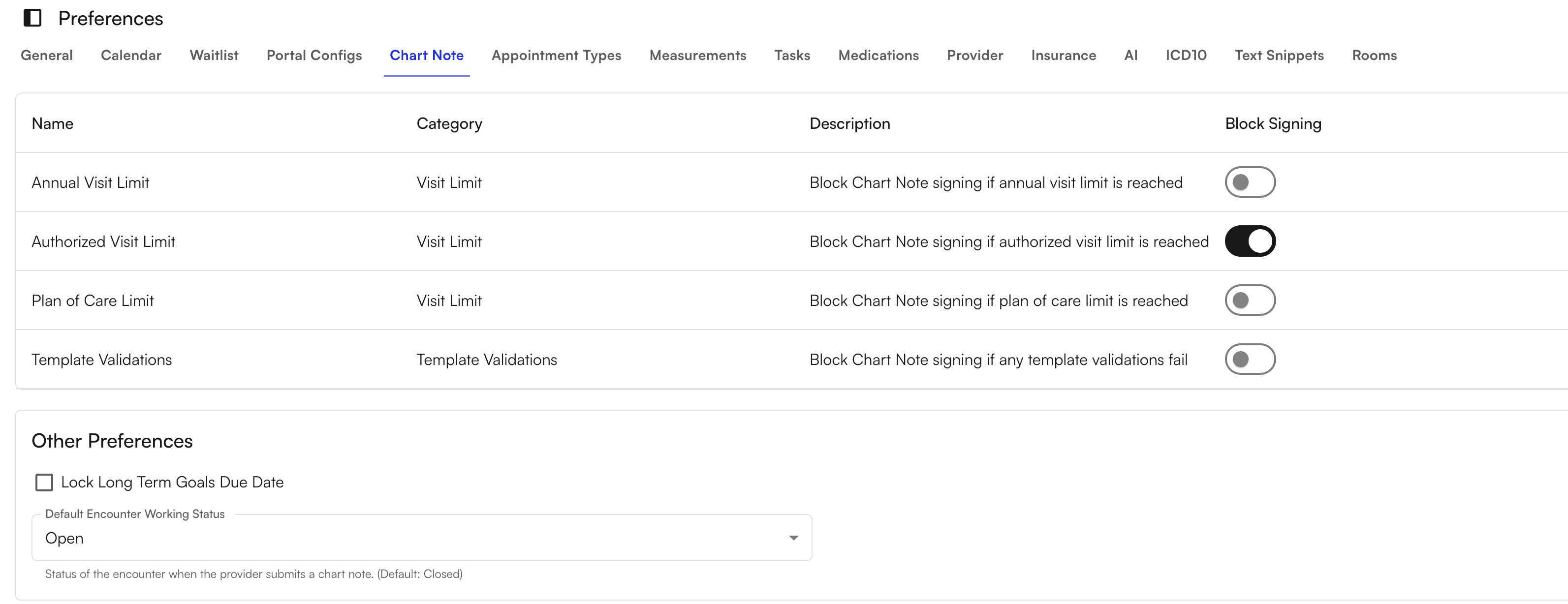Enable Plan of Care Limit block signing
This screenshot has height=604, width=1568.
pyautogui.click(x=1250, y=300)
